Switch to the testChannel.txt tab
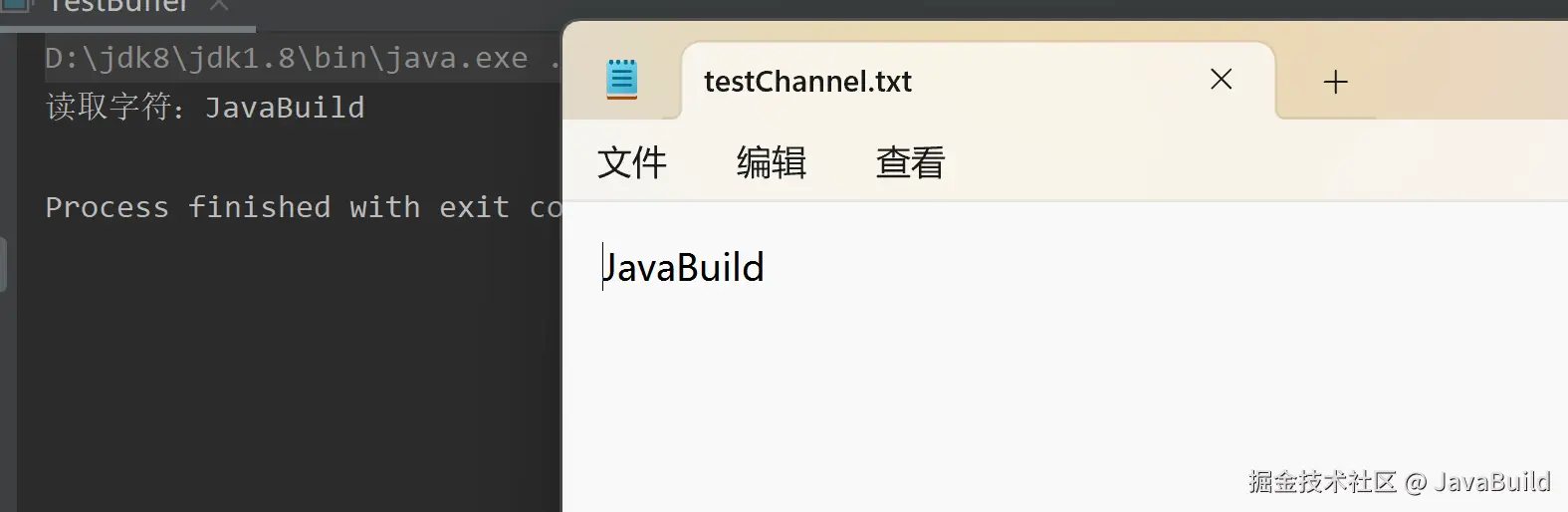Screen dimensions: 1568x512 pyautogui.click(x=807, y=82)
